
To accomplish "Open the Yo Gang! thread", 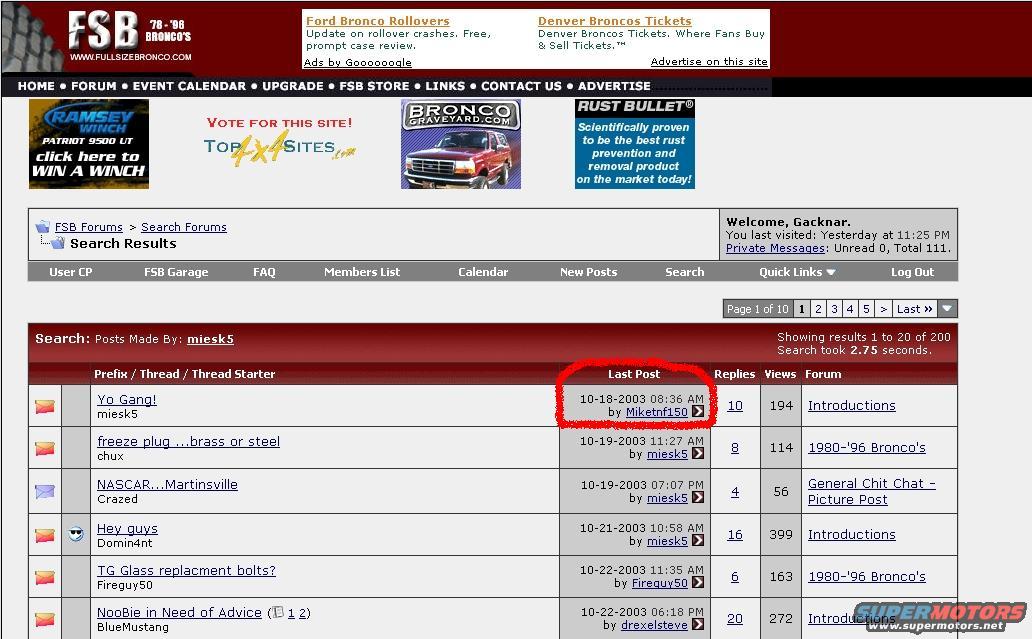I will pos(126,399).
